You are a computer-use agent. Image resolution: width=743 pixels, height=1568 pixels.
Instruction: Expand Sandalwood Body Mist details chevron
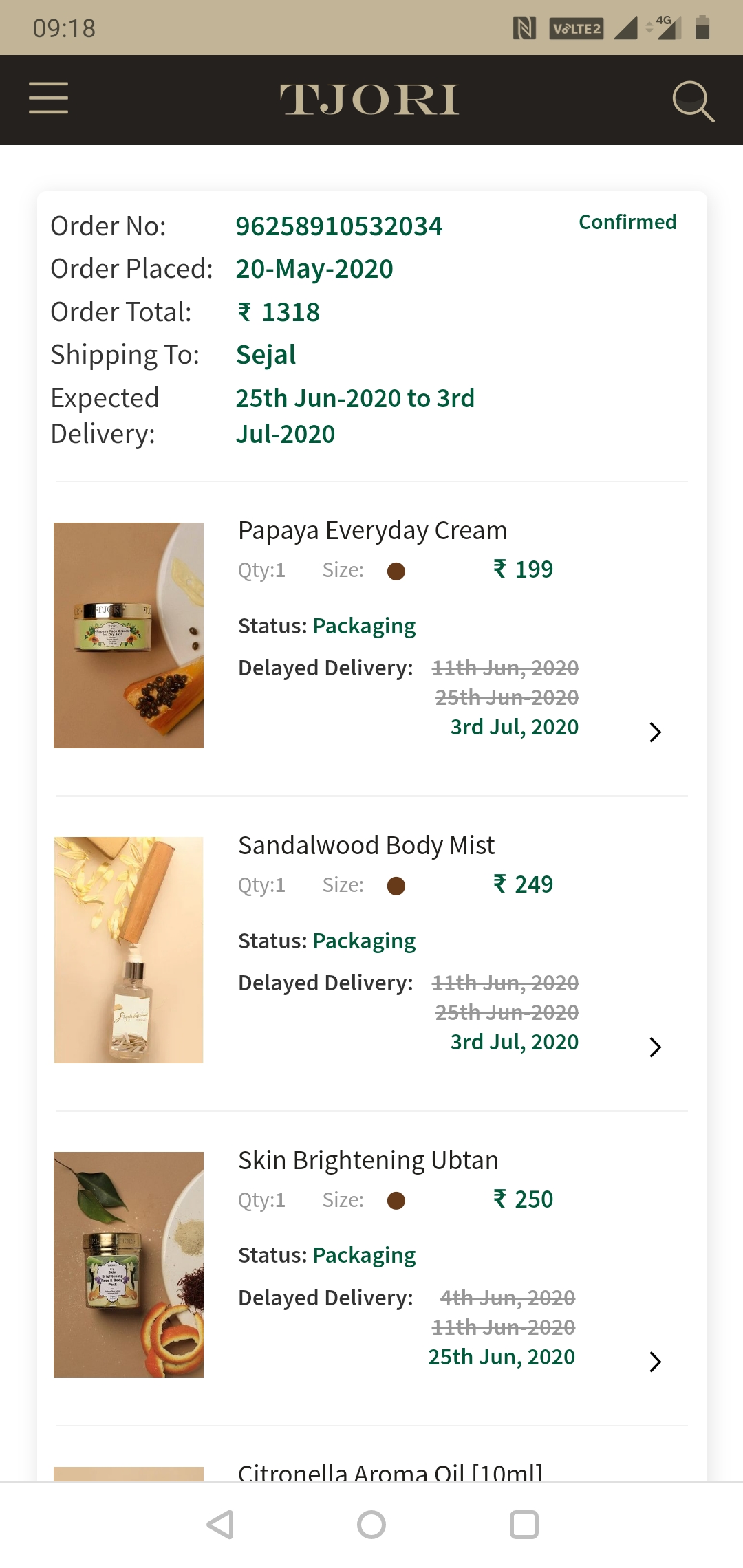pos(655,1047)
